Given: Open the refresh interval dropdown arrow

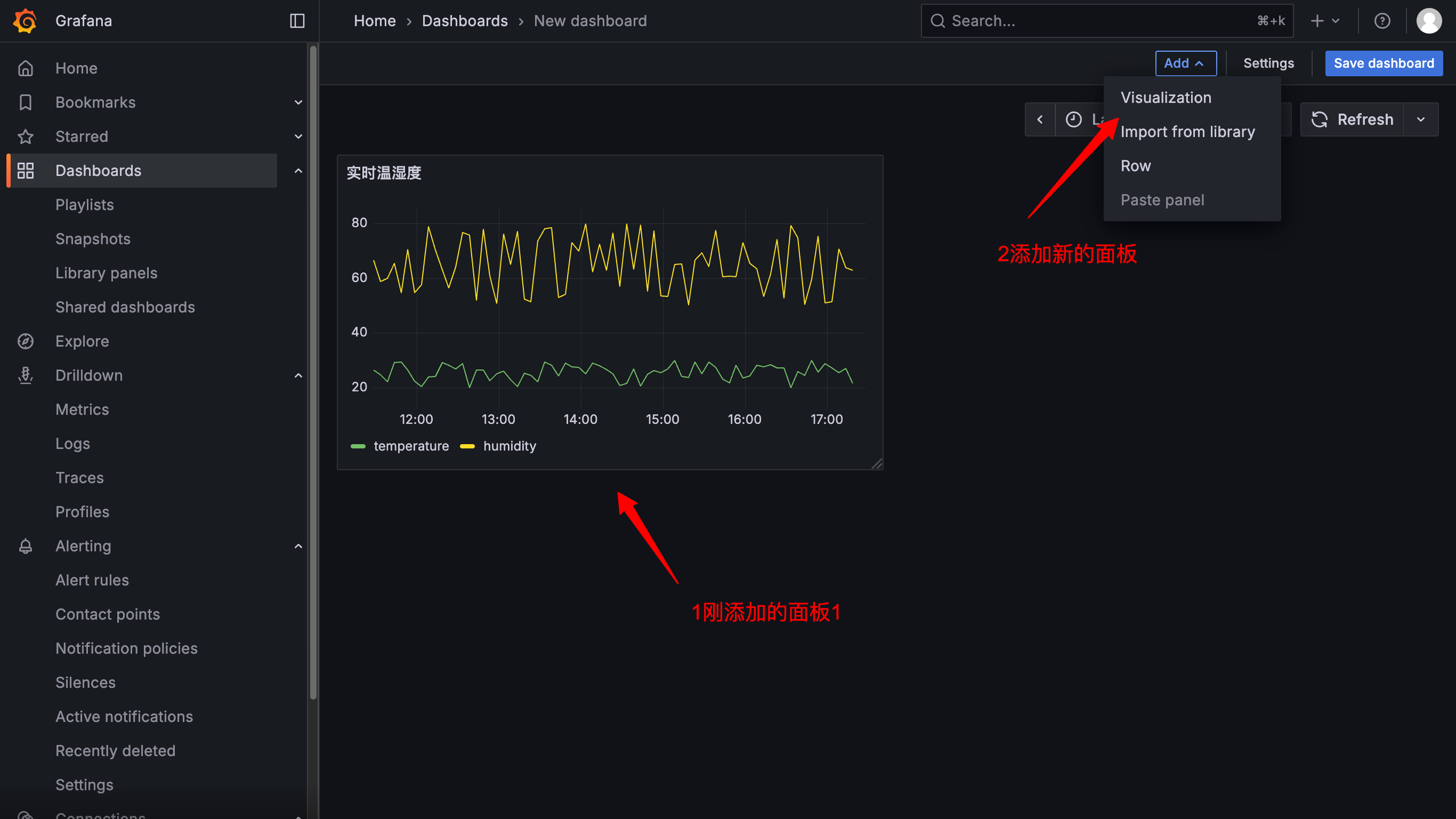Looking at the screenshot, I should tap(1420, 119).
